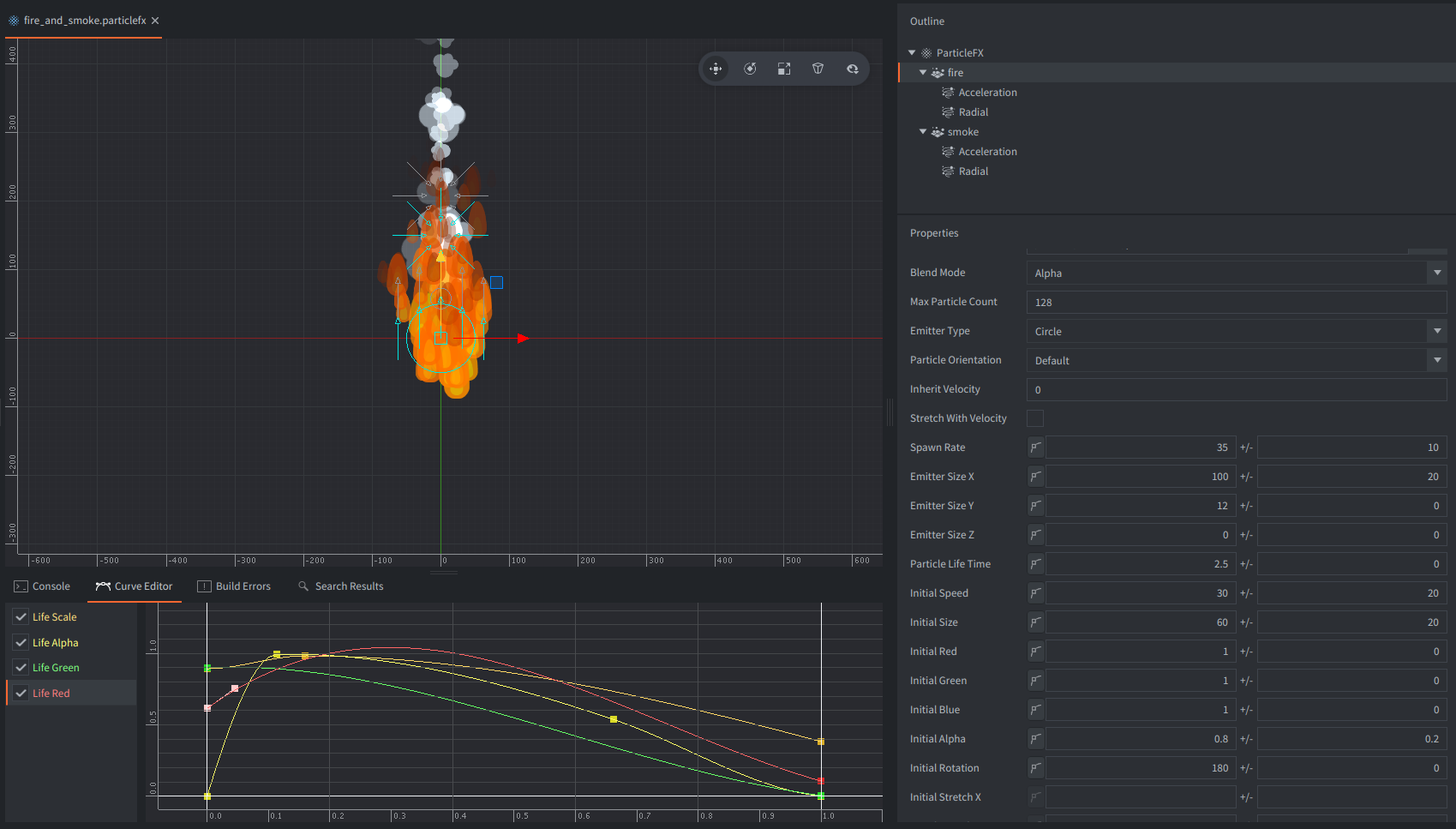Image resolution: width=1456 pixels, height=829 pixels.
Task: Click the Spawn Rate value field
Action: point(1141,448)
